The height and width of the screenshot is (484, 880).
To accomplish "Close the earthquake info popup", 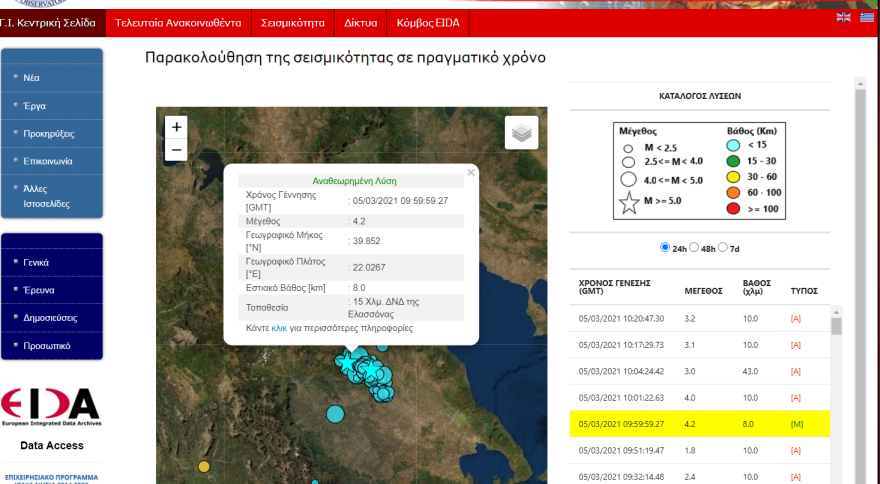I will pyautogui.click(x=471, y=172).
